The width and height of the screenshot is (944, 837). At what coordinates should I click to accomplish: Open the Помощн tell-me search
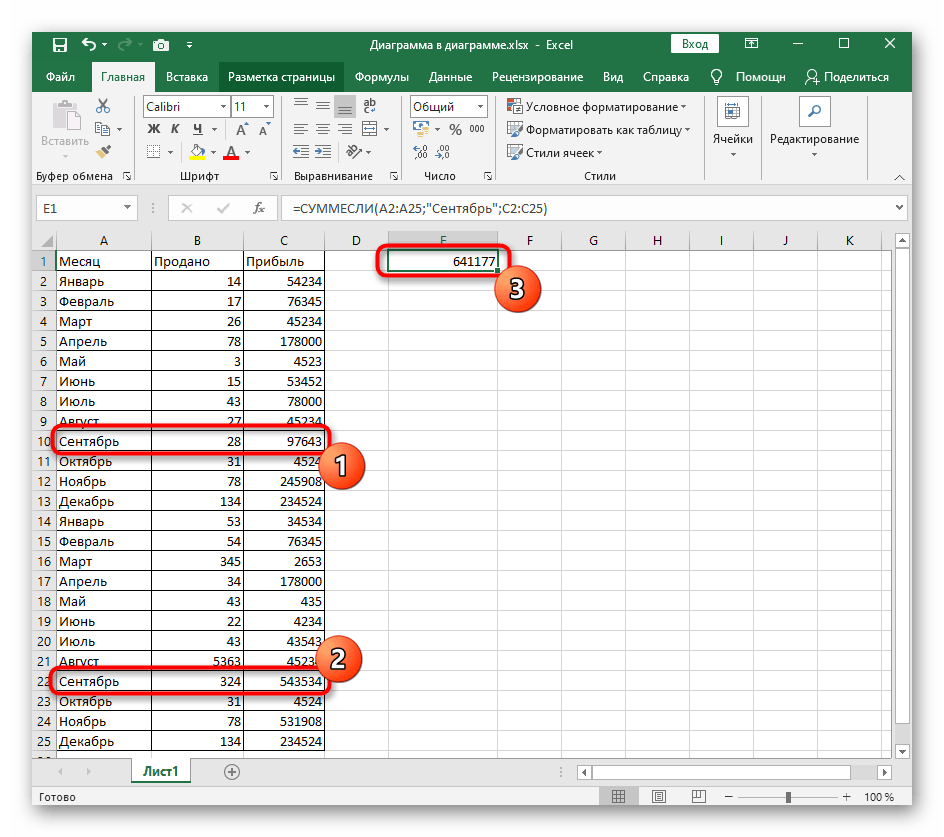click(x=748, y=77)
